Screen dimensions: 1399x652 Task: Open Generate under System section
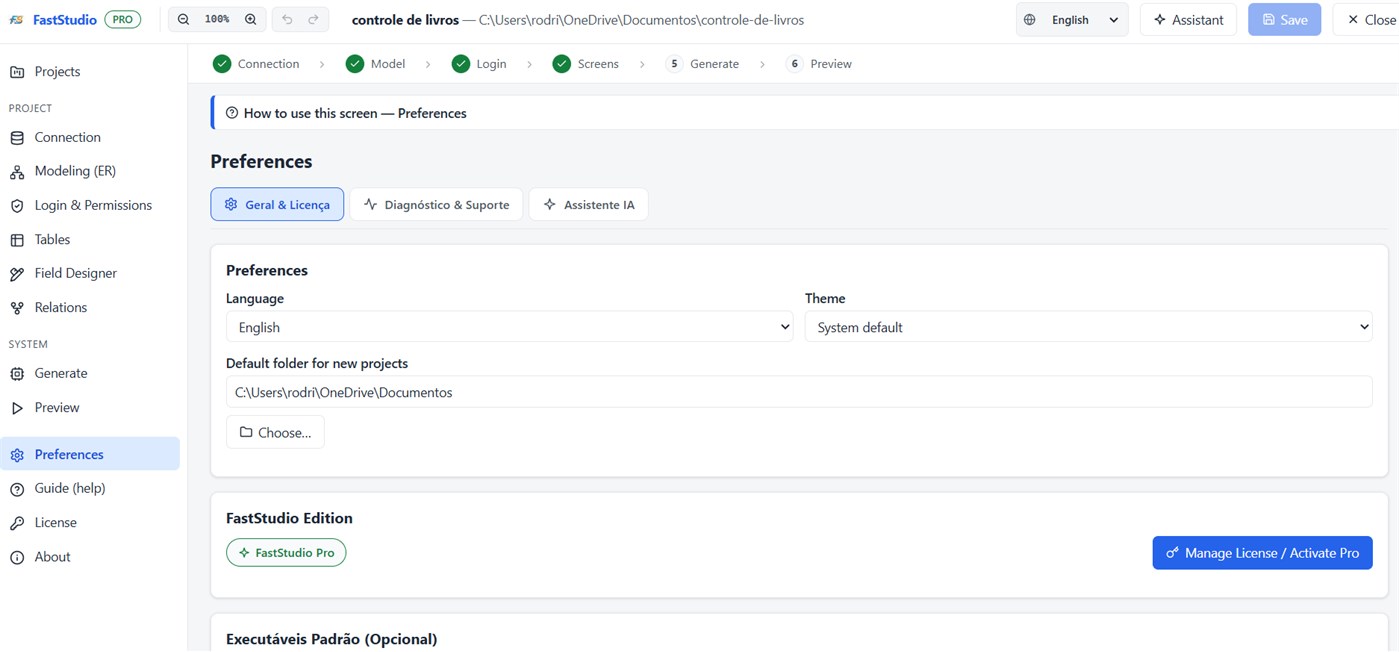pos(90,373)
